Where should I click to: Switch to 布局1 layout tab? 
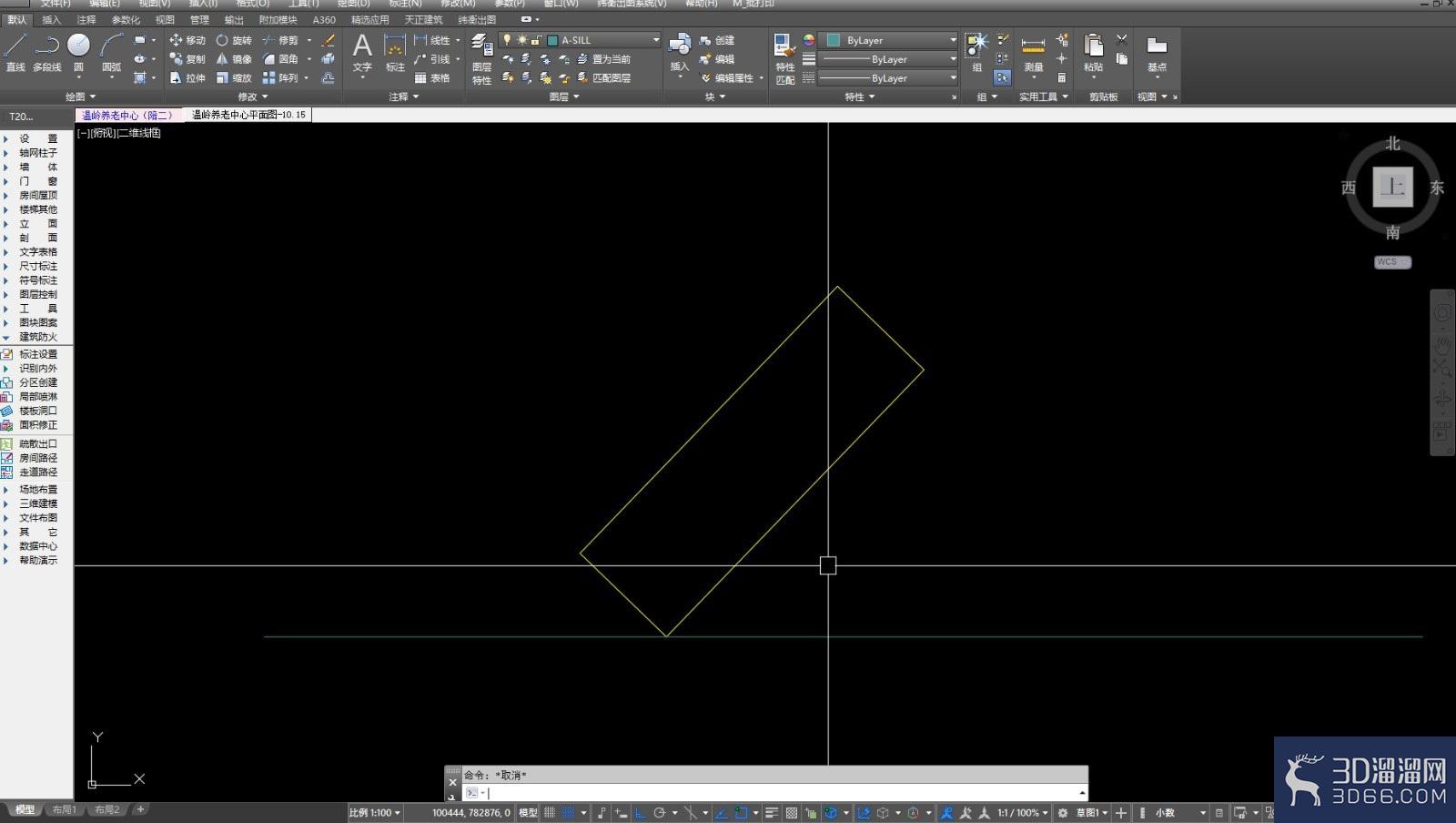tap(64, 809)
